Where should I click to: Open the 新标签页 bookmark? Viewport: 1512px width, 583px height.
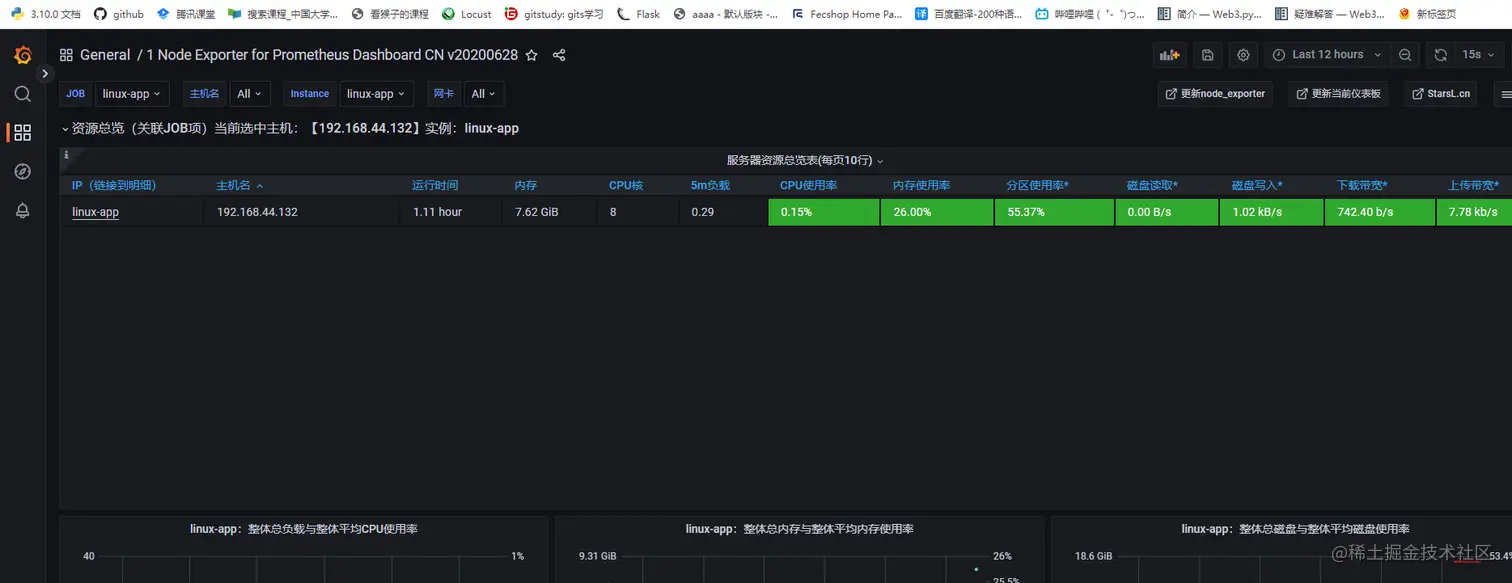coord(1427,14)
